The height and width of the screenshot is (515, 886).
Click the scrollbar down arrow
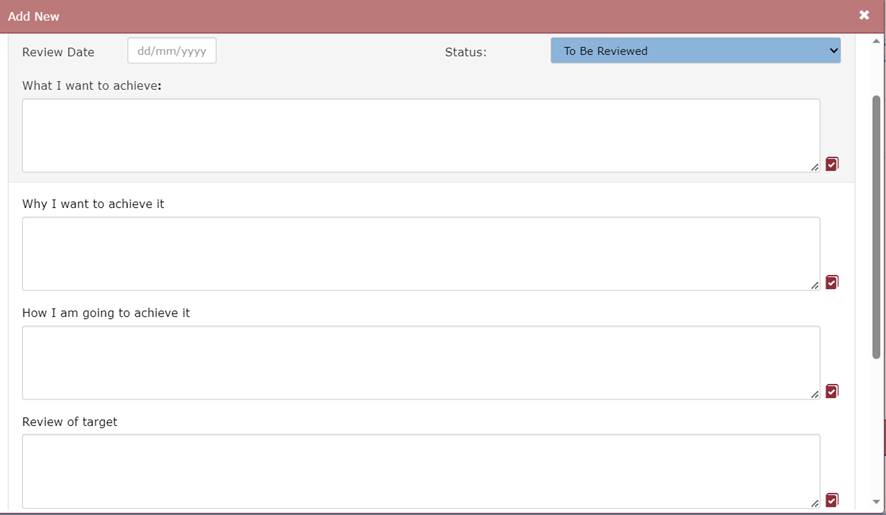tap(876, 501)
